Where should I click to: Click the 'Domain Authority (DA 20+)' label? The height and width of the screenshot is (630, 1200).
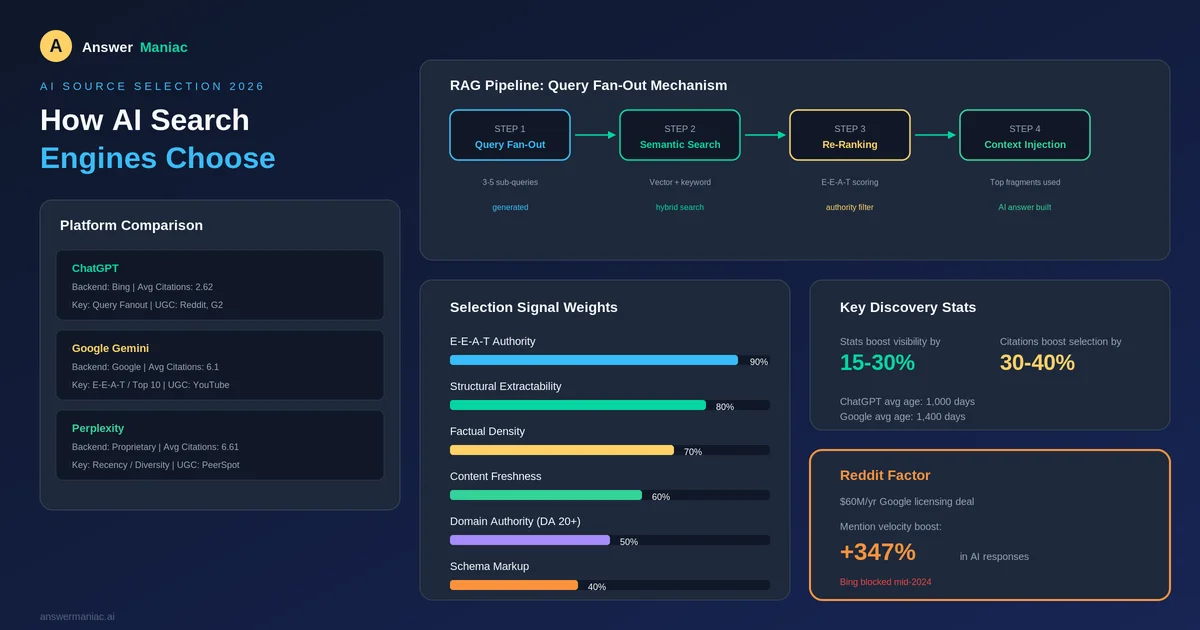tap(515, 521)
